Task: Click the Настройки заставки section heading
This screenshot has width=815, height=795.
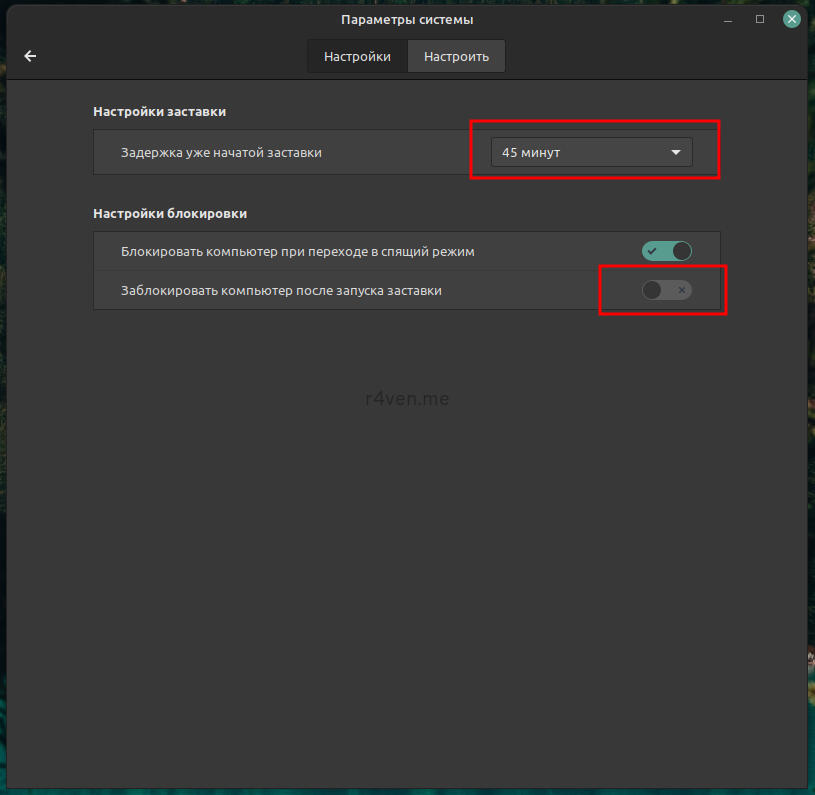Action: pyautogui.click(x=166, y=112)
